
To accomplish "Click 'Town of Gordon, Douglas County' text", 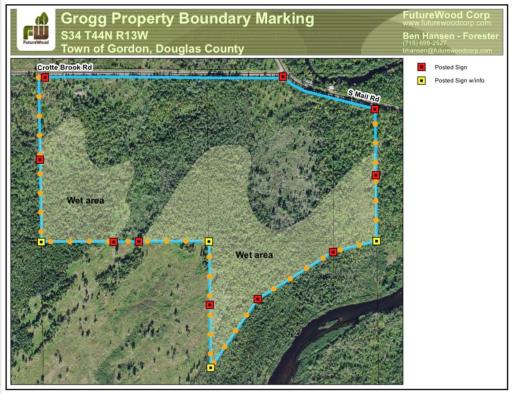I will coord(153,49).
